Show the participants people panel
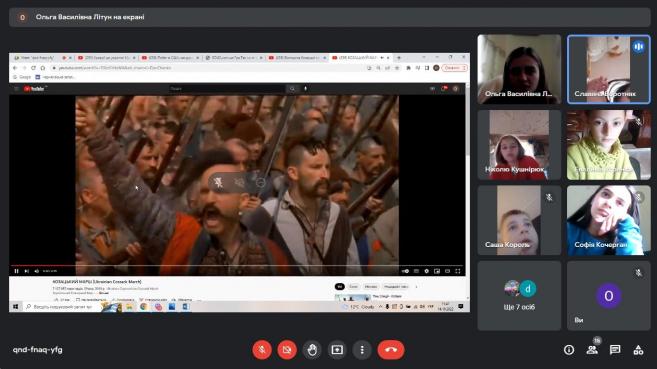The image size is (657, 369). 592,350
